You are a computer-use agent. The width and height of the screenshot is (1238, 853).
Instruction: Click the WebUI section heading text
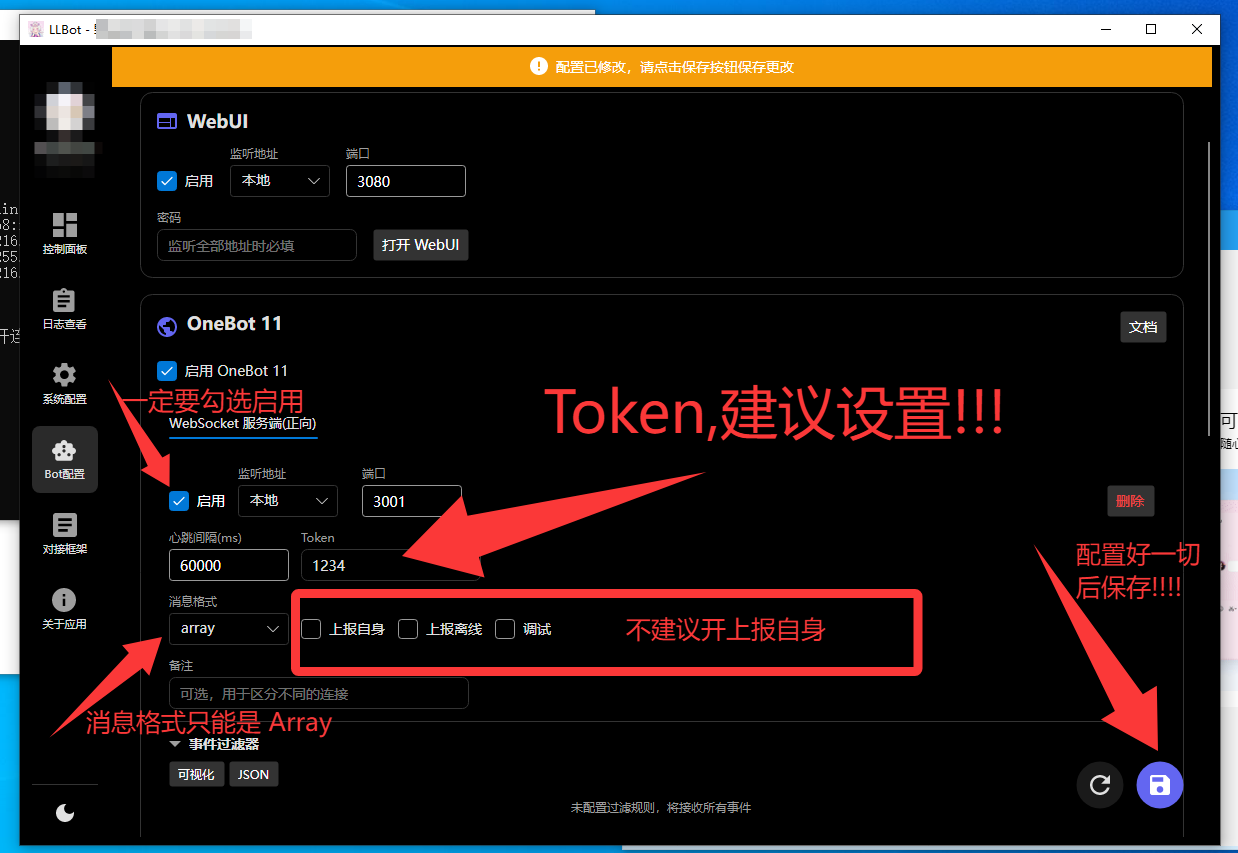tap(218, 121)
